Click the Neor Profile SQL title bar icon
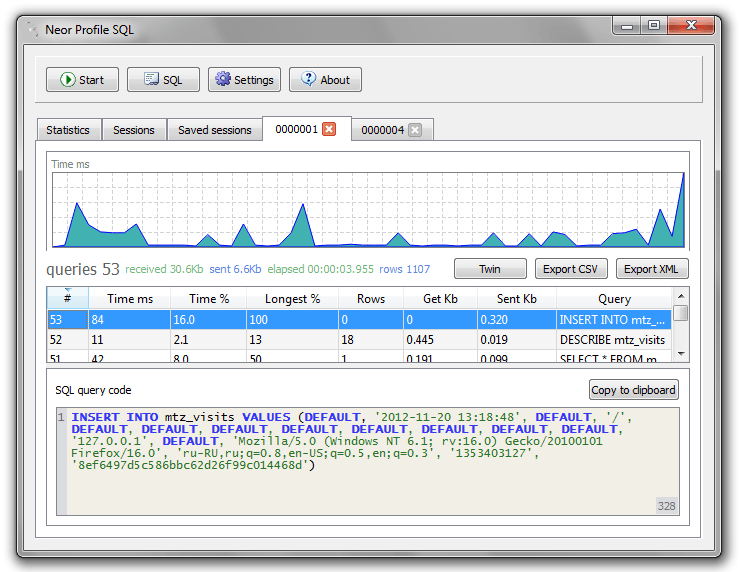 (32, 29)
